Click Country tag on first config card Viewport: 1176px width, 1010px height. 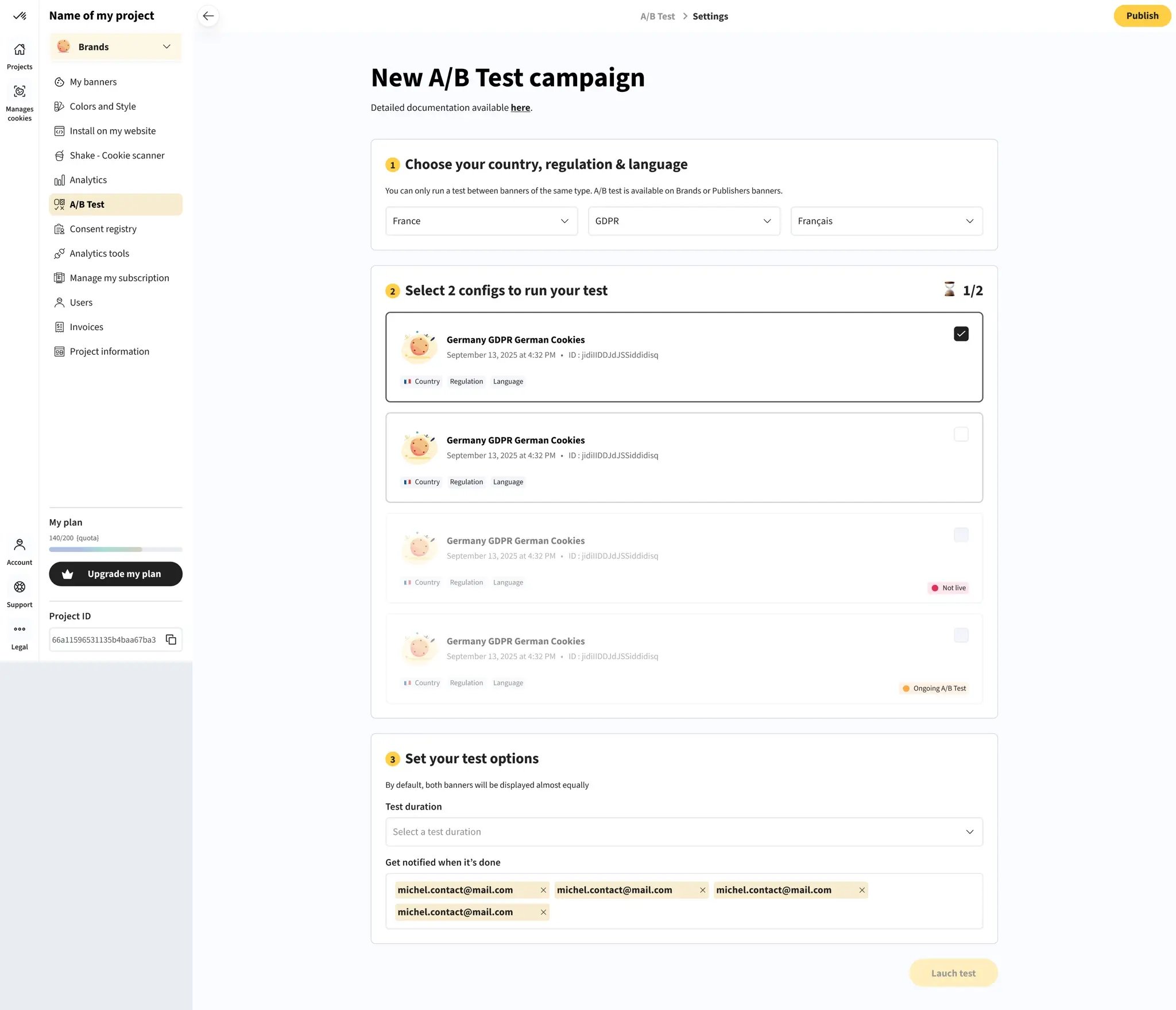click(x=421, y=381)
